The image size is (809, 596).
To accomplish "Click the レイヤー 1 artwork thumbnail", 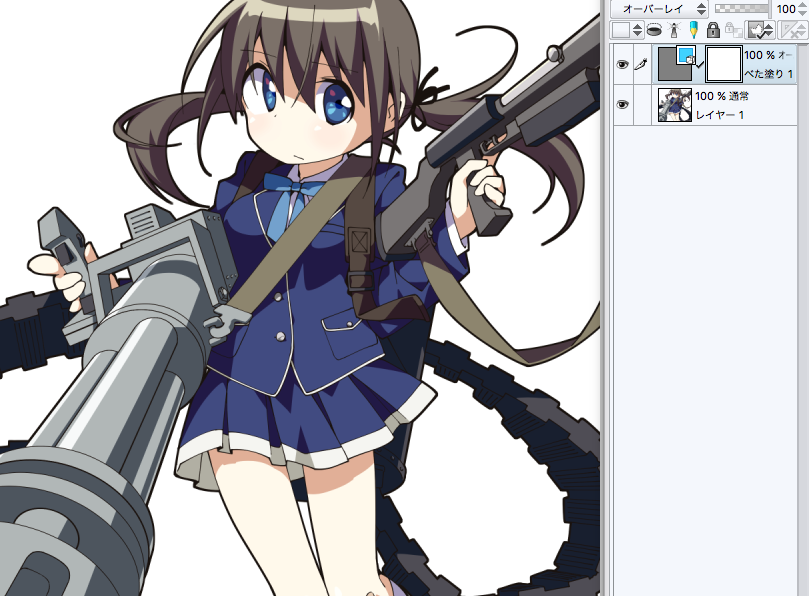I will tap(675, 105).
